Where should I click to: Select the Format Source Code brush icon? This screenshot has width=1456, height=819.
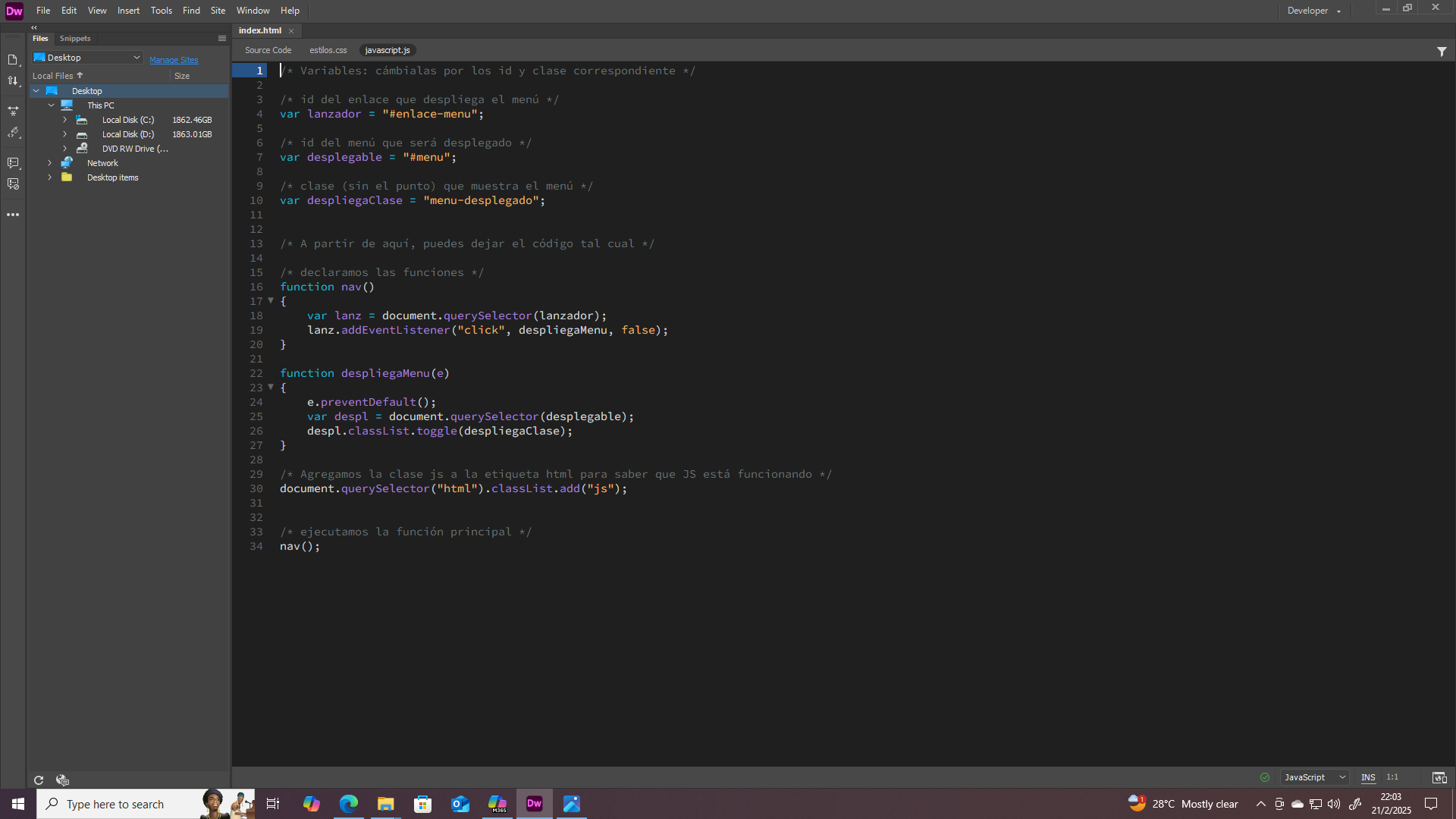(13, 133)
